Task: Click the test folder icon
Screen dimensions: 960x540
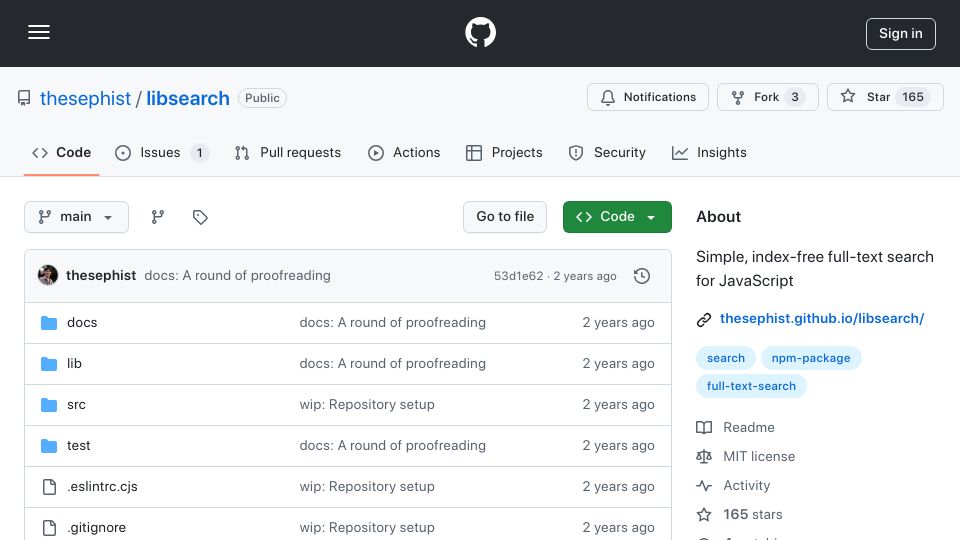Action: coord(49,446)
